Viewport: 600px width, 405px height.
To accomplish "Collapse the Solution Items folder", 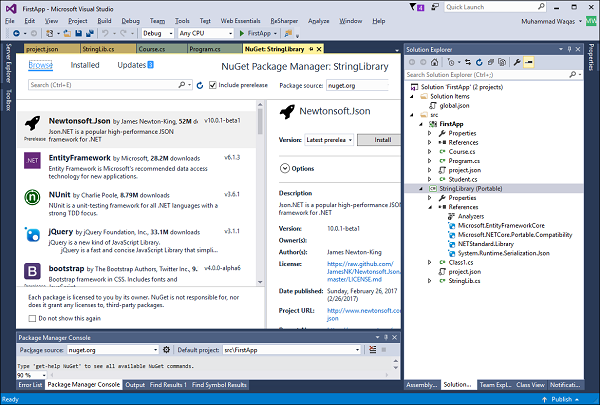I will pyautogui.click(x=412, y=96).
